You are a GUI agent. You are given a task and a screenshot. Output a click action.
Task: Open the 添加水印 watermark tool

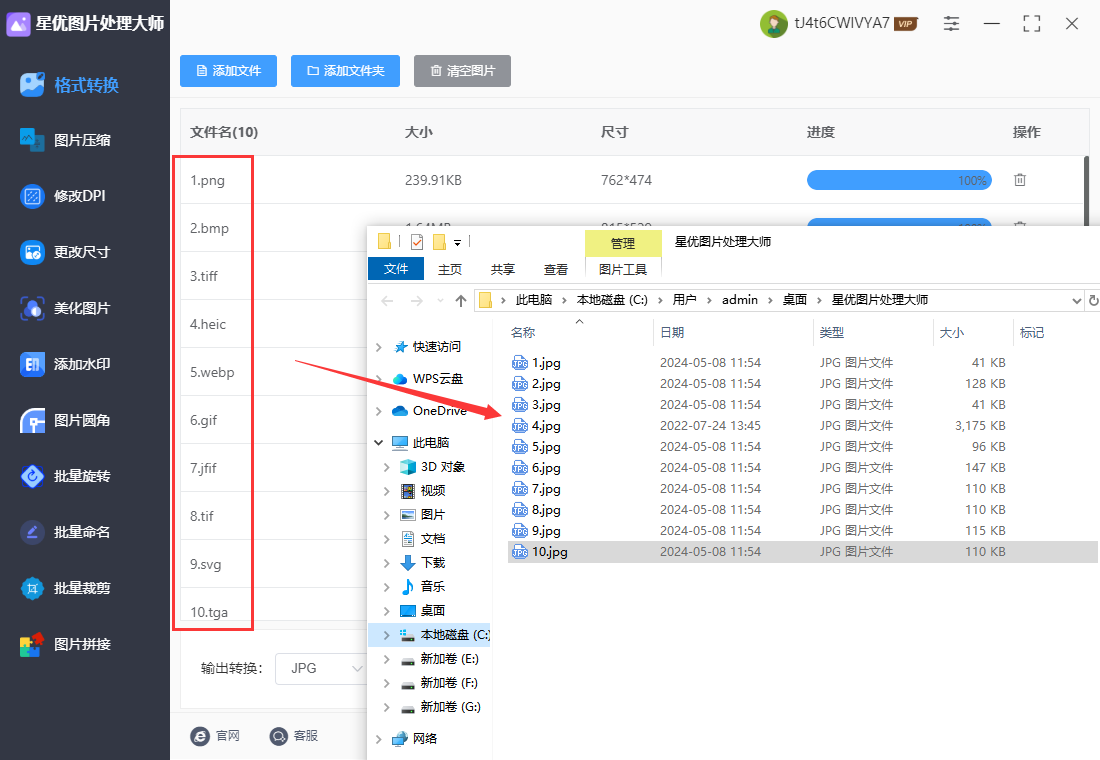pos(65,364)
